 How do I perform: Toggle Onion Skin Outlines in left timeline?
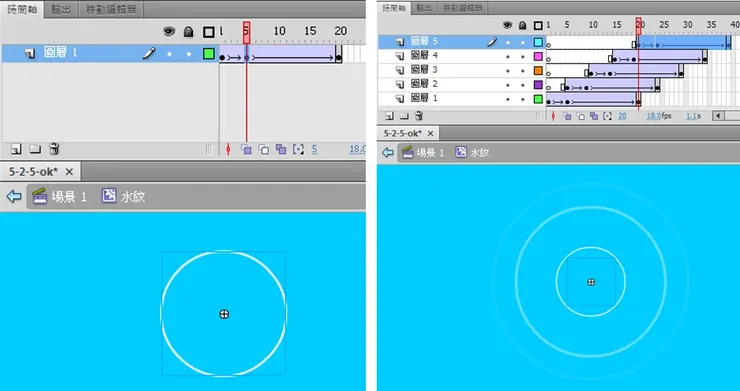coord(264,150)
